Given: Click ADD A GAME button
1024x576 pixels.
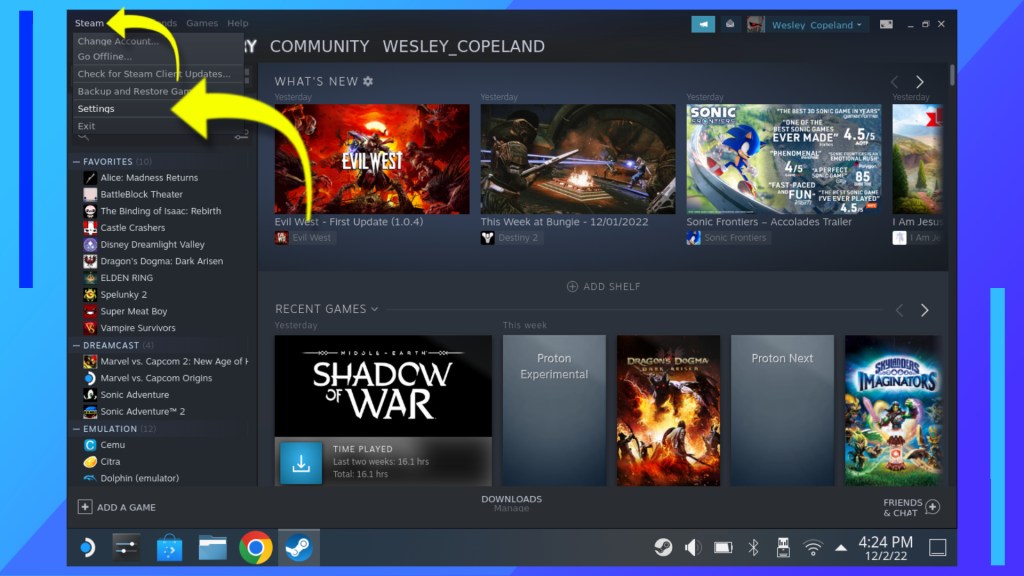Looking at the screenshot, I should tap(117, 507).
